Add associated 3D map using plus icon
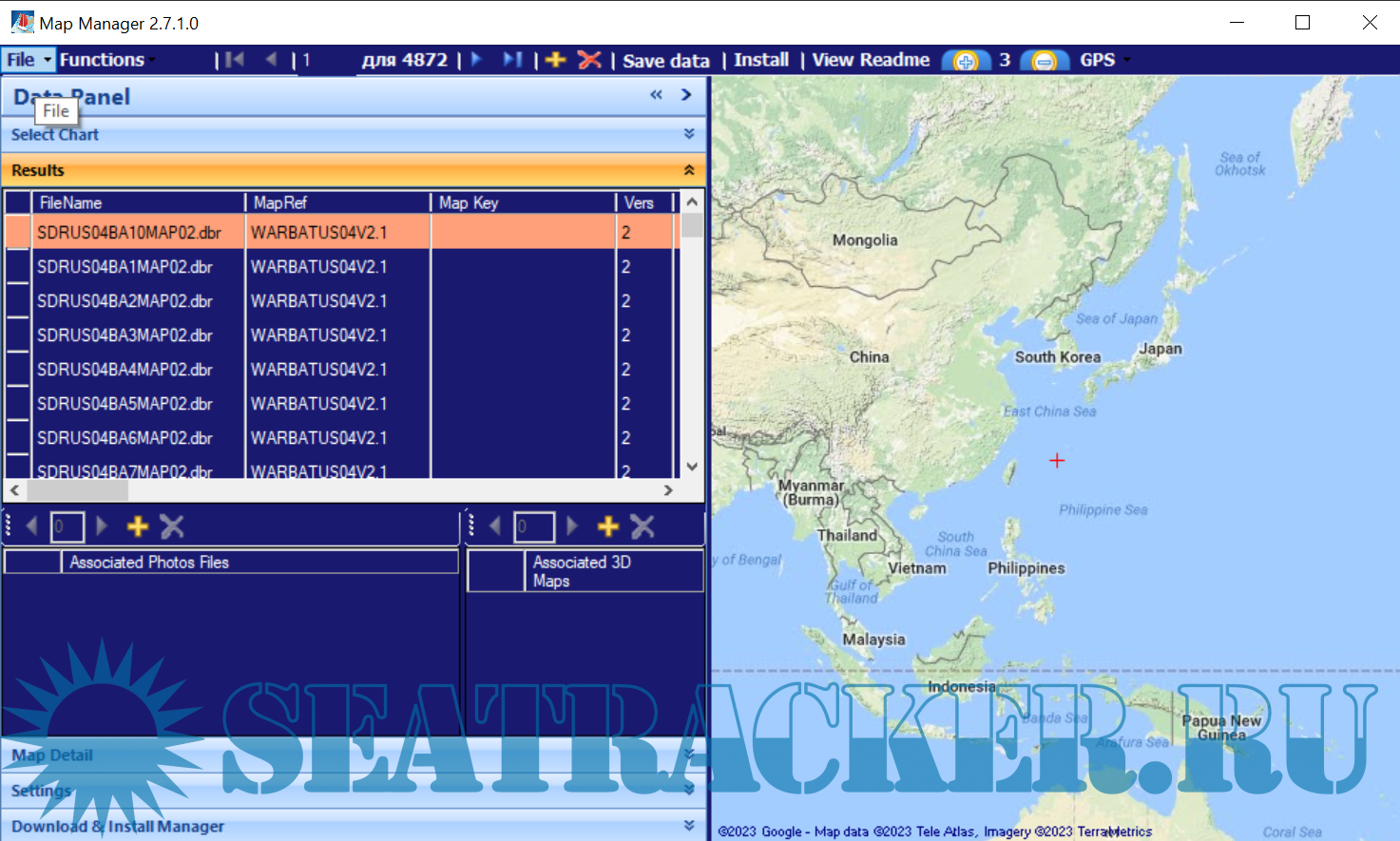Viewport: 1400px width, 841px height. (608, 526)
